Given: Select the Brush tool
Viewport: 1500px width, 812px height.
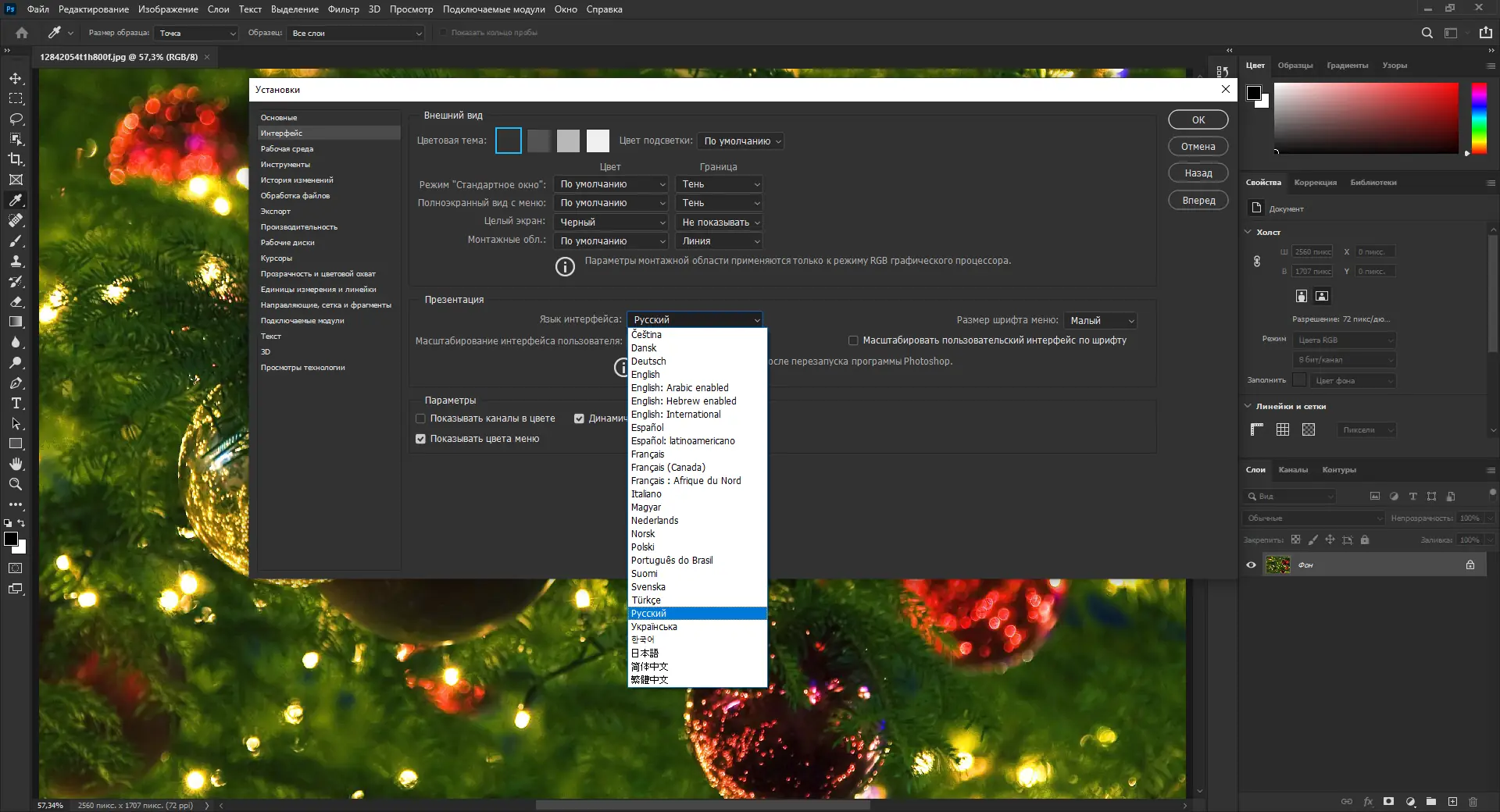Looking at the screenshot, I should 16,241.
